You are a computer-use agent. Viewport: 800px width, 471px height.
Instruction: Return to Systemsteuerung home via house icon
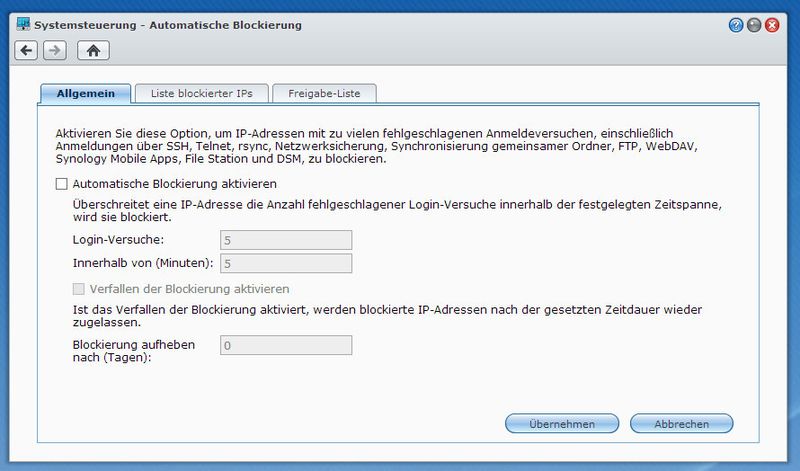pos(93,51)
